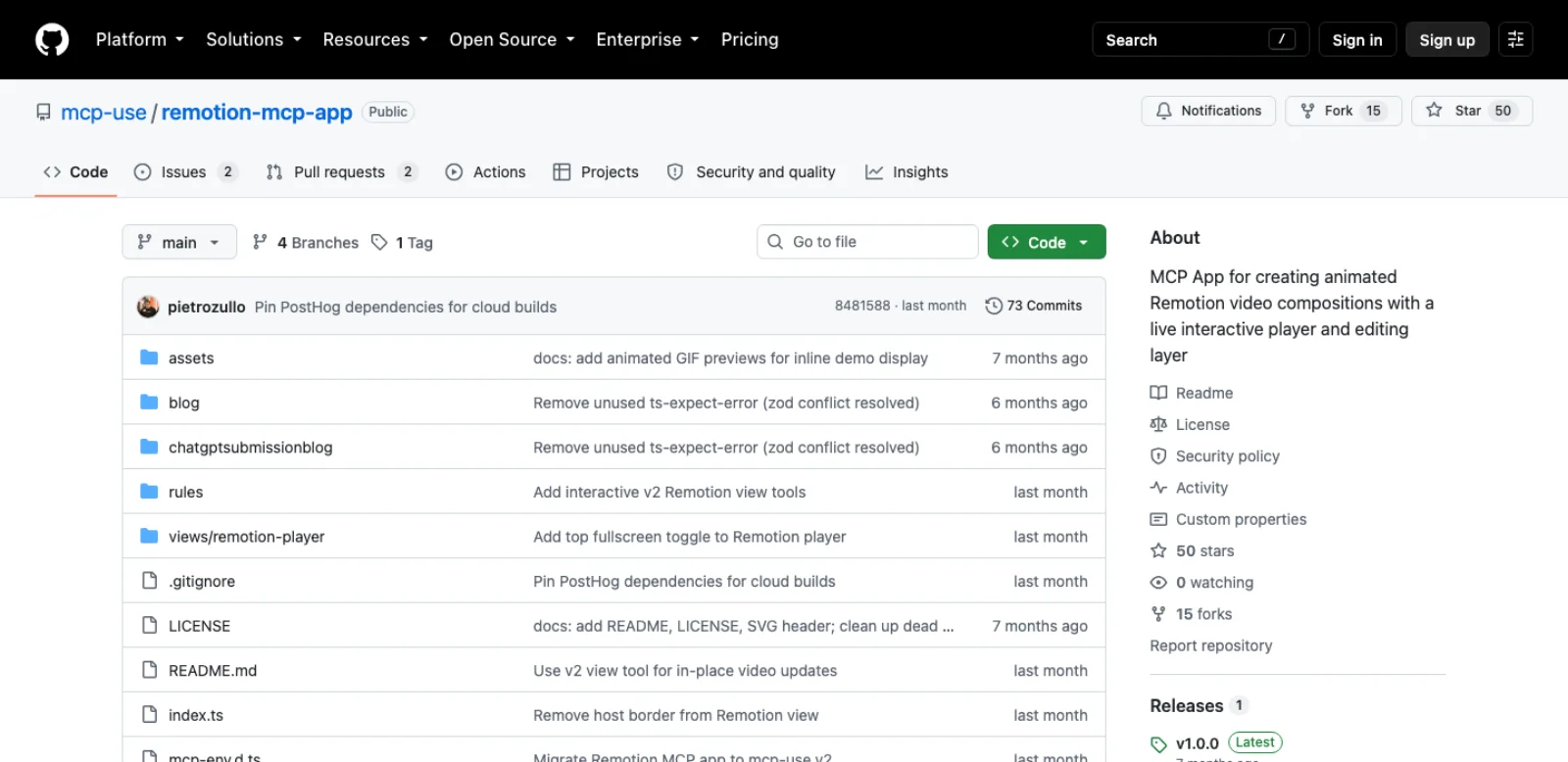The image size is (1568, 762).
Task: Click the Sign up button
Action: click(x=1446, y=39)
